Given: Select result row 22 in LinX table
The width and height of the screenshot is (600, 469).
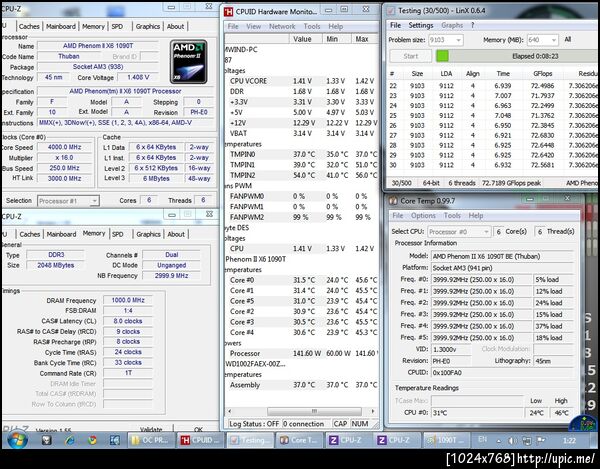Looking at the screenshot, I should click(x=492, y=86).
